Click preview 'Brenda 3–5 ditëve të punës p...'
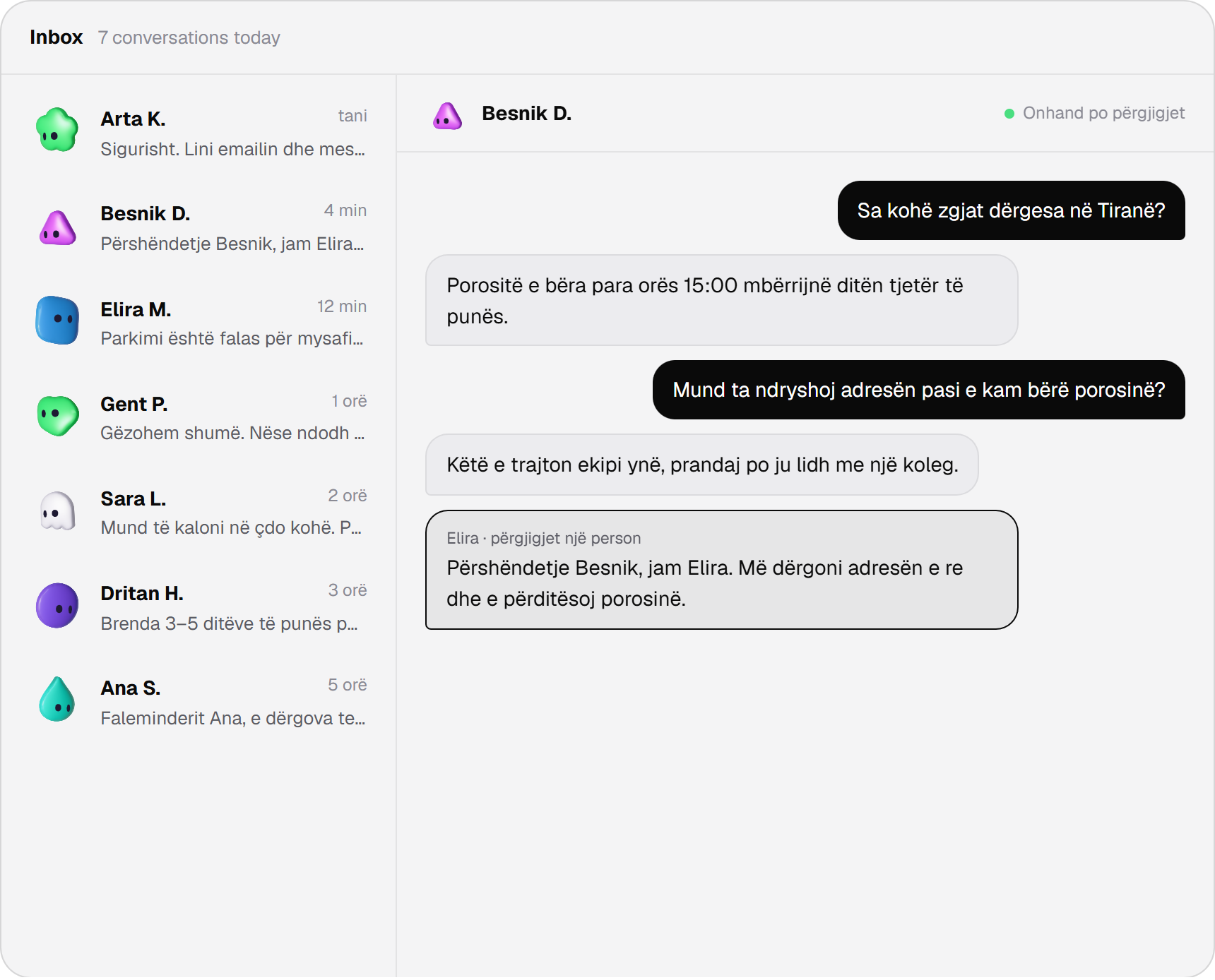Viewport: 1215px width, 980px height. (230, 623)
